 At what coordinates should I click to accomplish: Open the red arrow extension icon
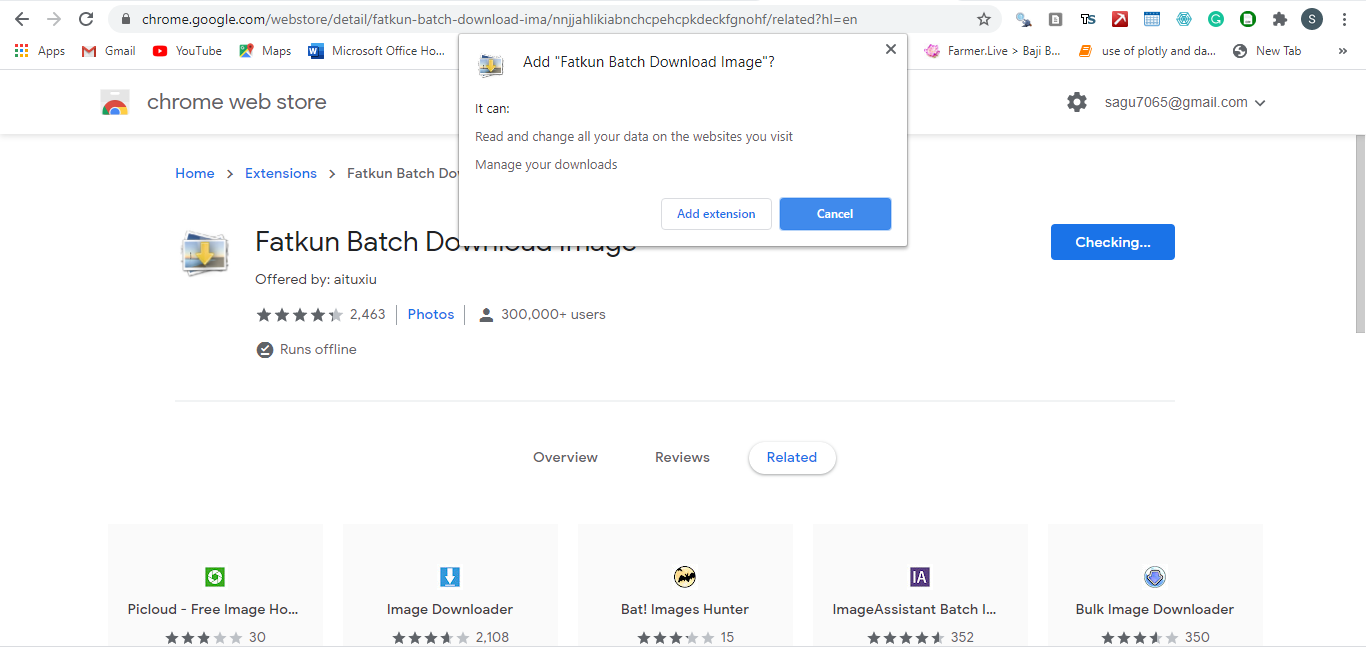1120,19
